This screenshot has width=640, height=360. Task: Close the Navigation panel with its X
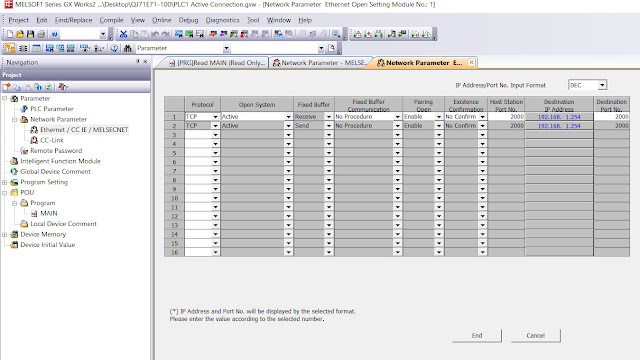tap(145, 62)
